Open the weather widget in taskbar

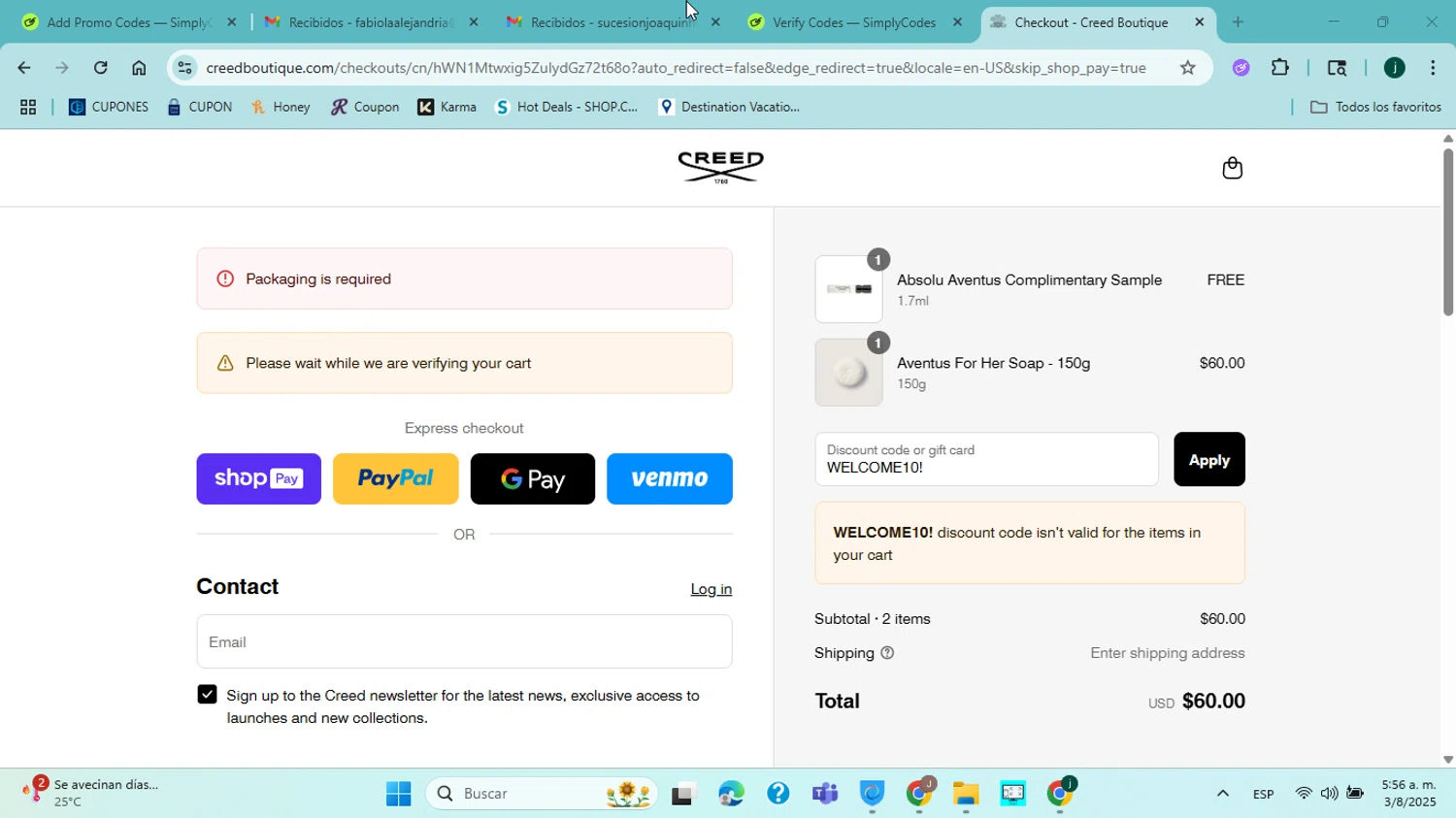click(92, 794)
